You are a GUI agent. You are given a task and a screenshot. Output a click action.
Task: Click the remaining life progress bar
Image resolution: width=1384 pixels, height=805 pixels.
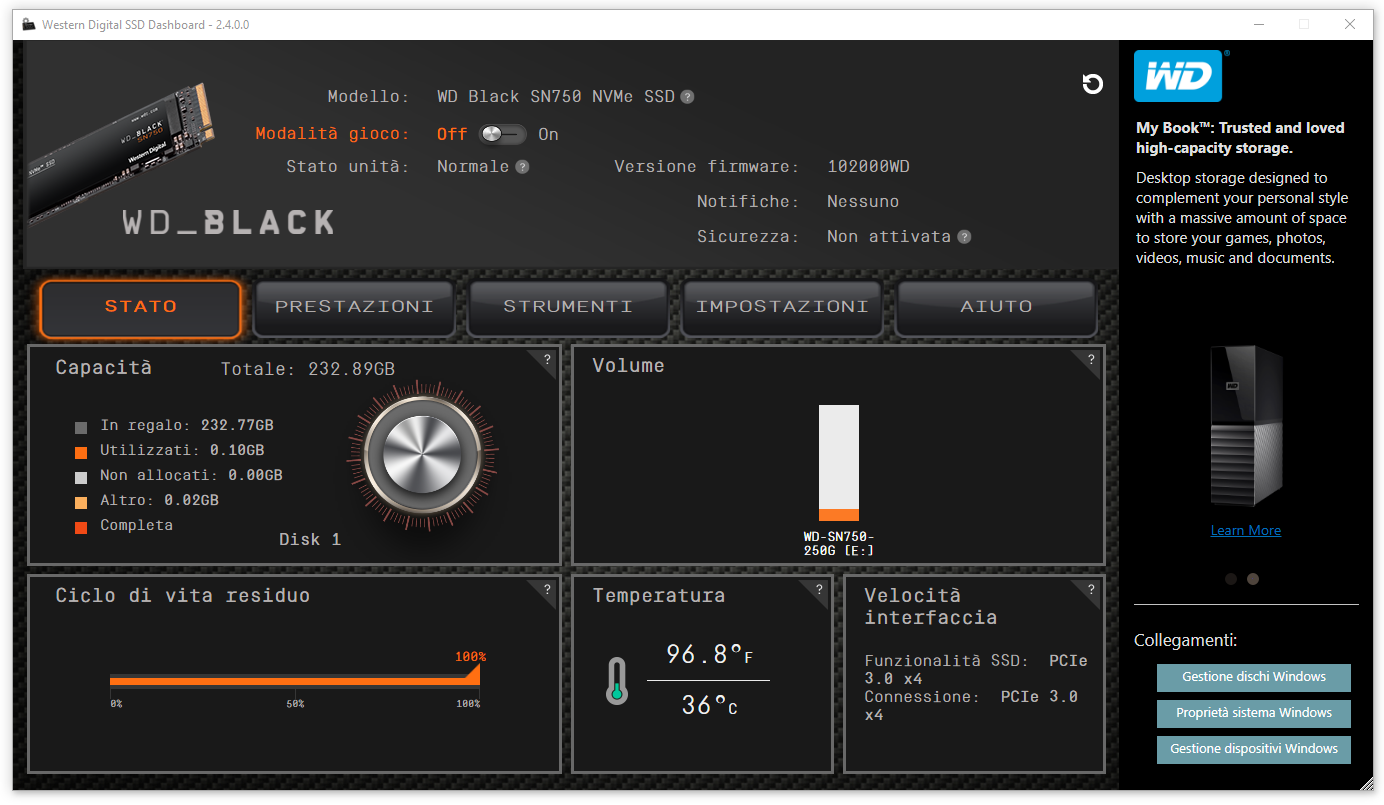point(295,680)
